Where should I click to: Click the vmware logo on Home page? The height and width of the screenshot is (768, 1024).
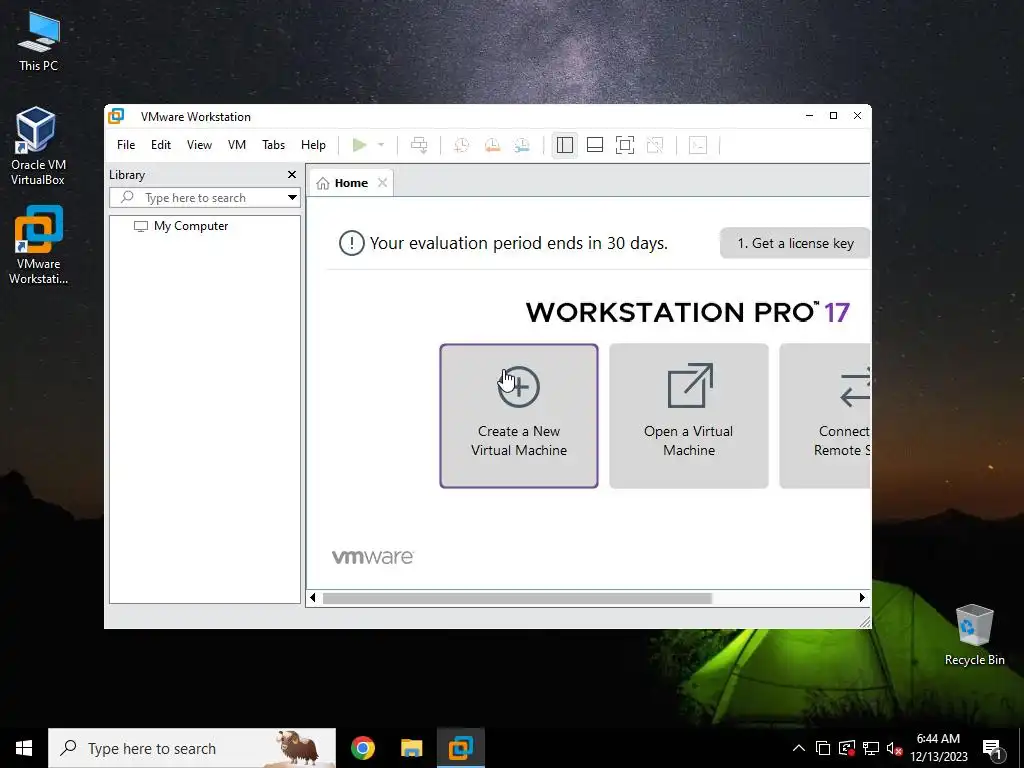(x=373, y=557)
